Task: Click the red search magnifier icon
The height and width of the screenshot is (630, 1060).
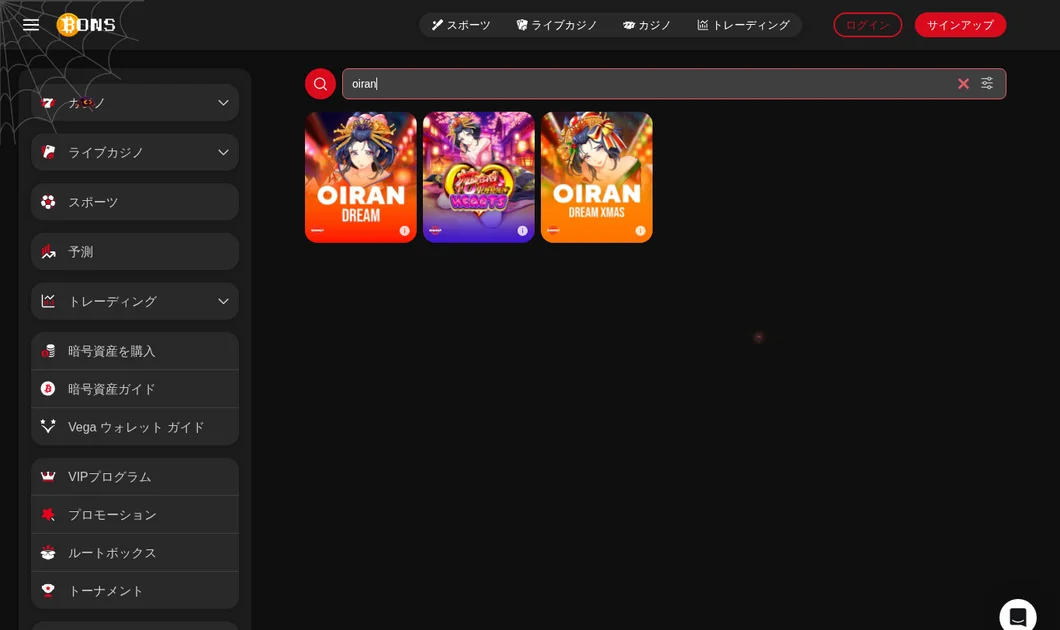Action: click(320, 84)
